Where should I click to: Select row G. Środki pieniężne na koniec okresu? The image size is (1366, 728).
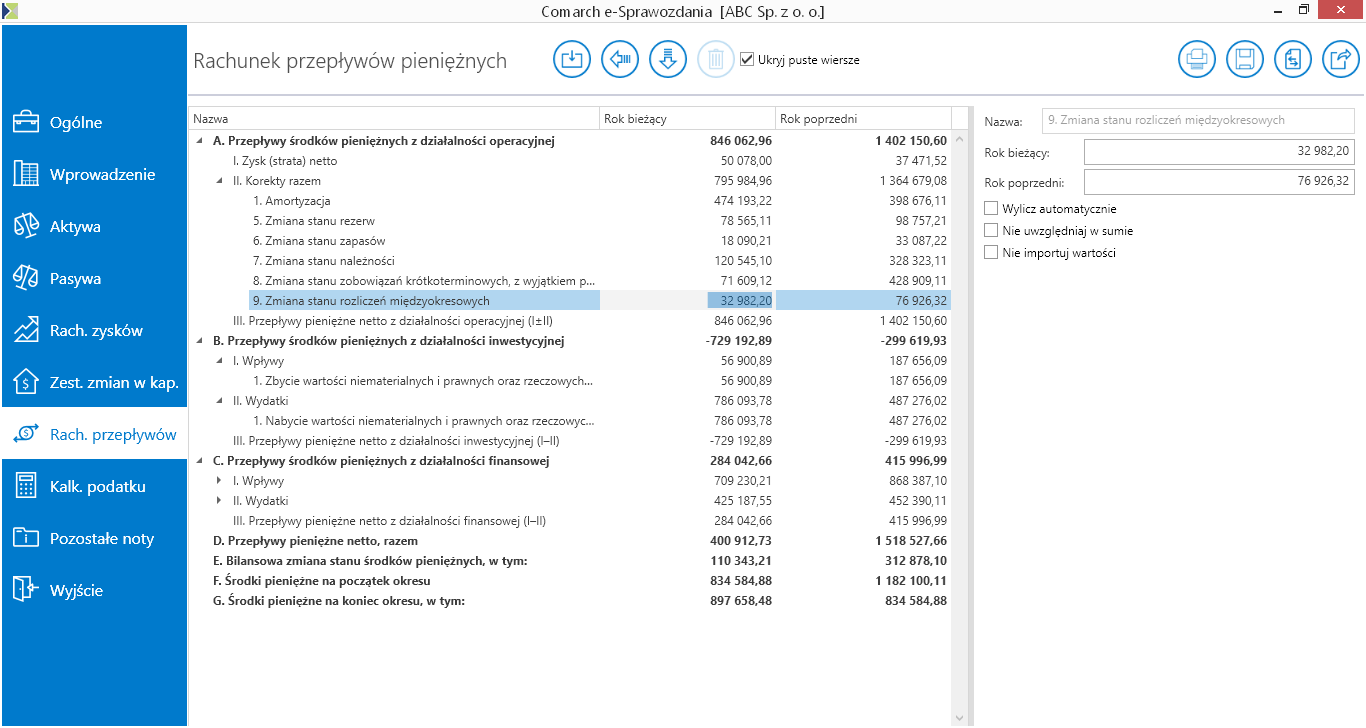570,601
